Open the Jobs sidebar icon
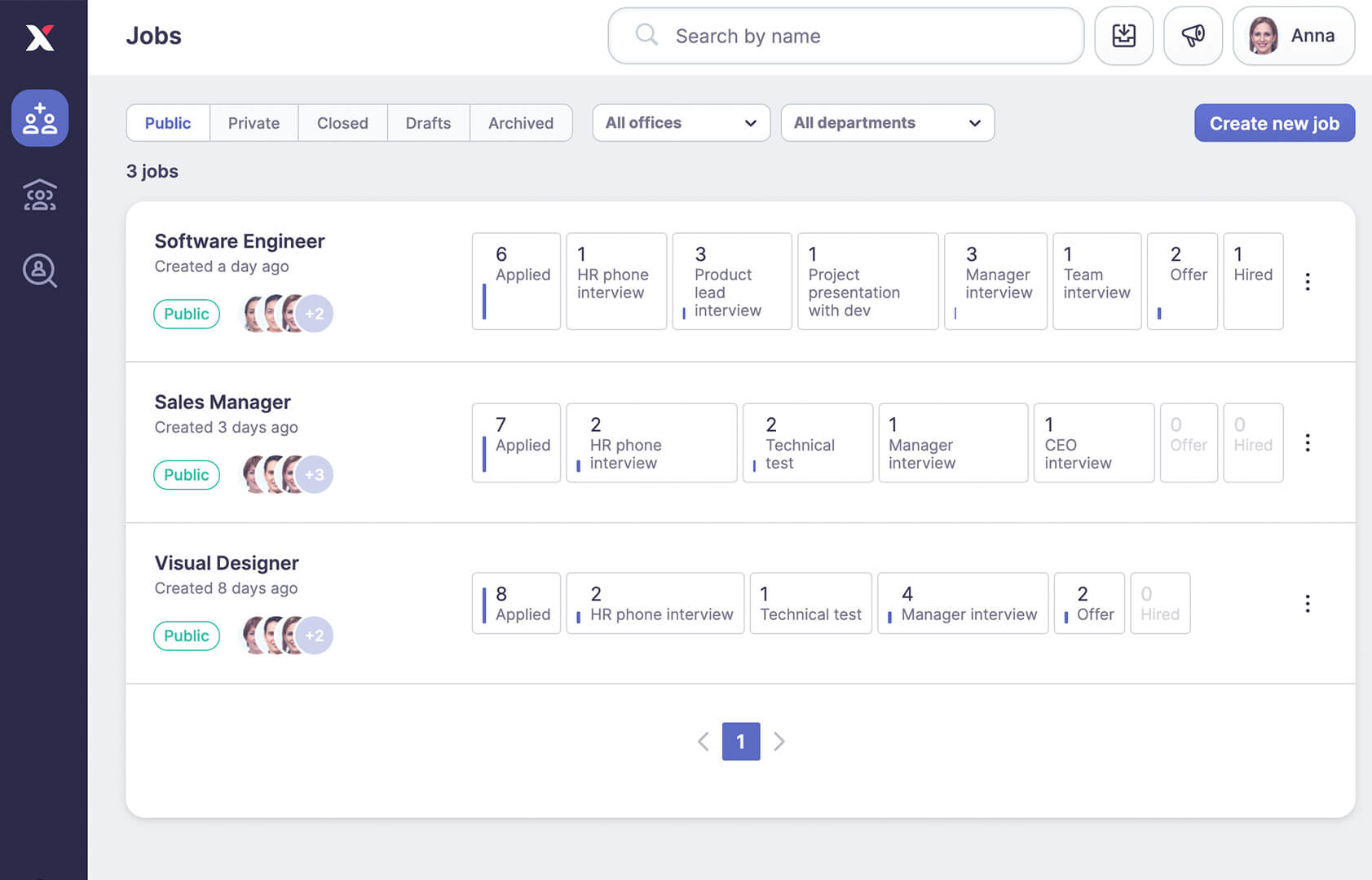 (x=40, y=118)
